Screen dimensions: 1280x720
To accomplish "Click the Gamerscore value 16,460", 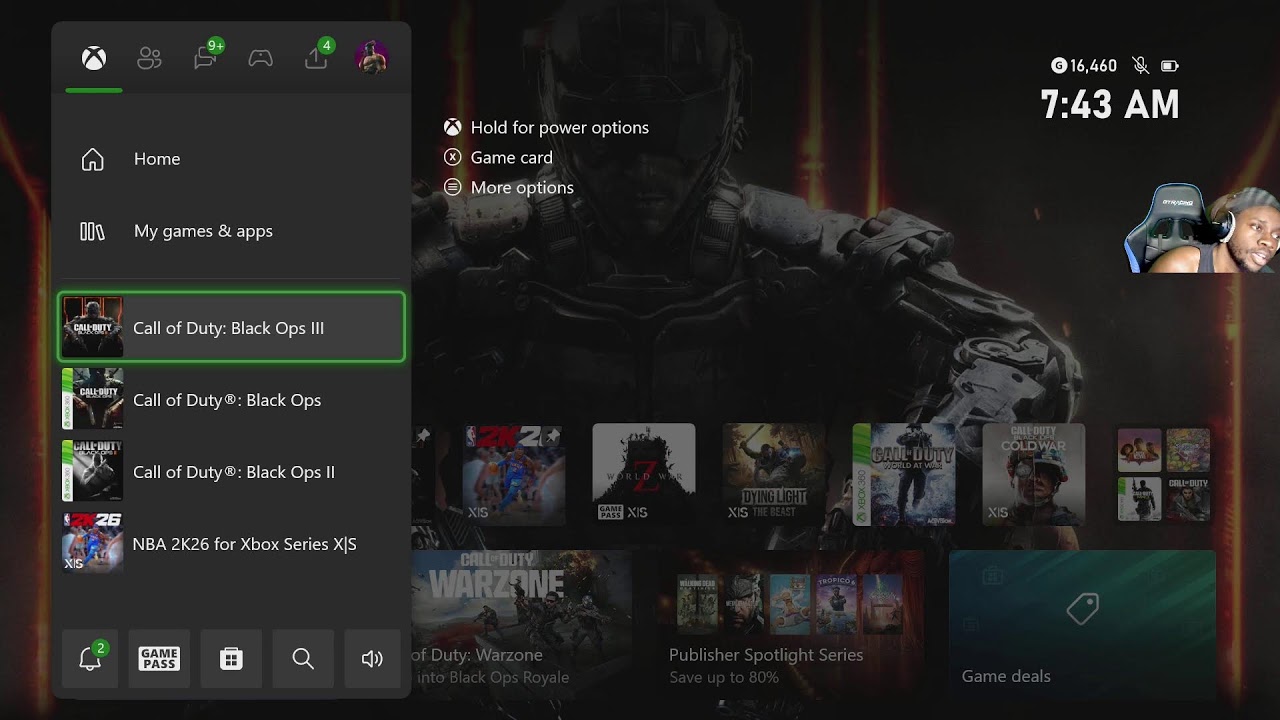I will tap(1093, 66).
